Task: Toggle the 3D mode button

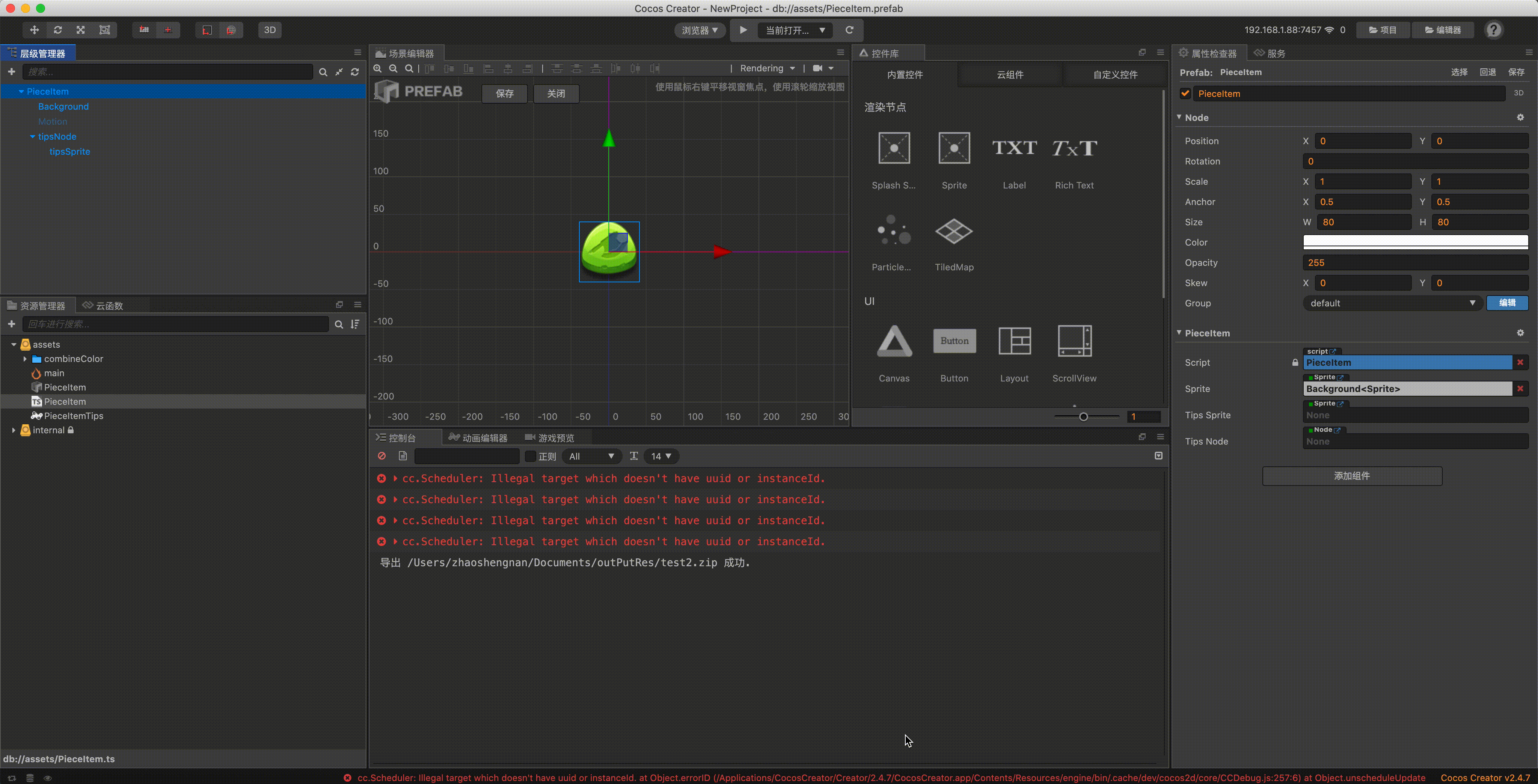Action: tap(269, 30)
